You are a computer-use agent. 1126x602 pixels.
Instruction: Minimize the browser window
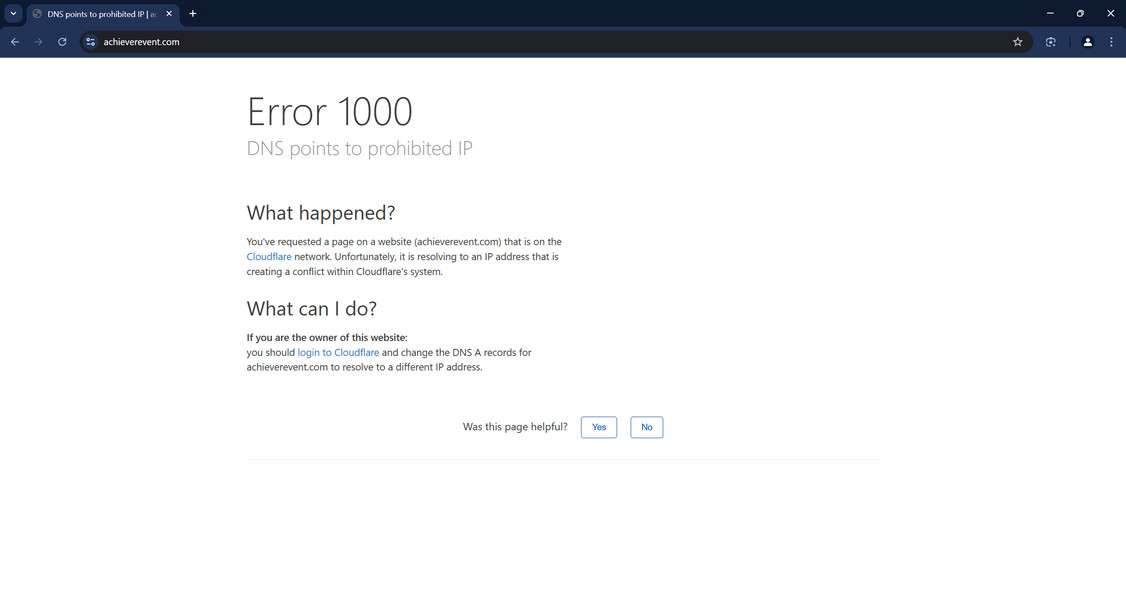1048,13
